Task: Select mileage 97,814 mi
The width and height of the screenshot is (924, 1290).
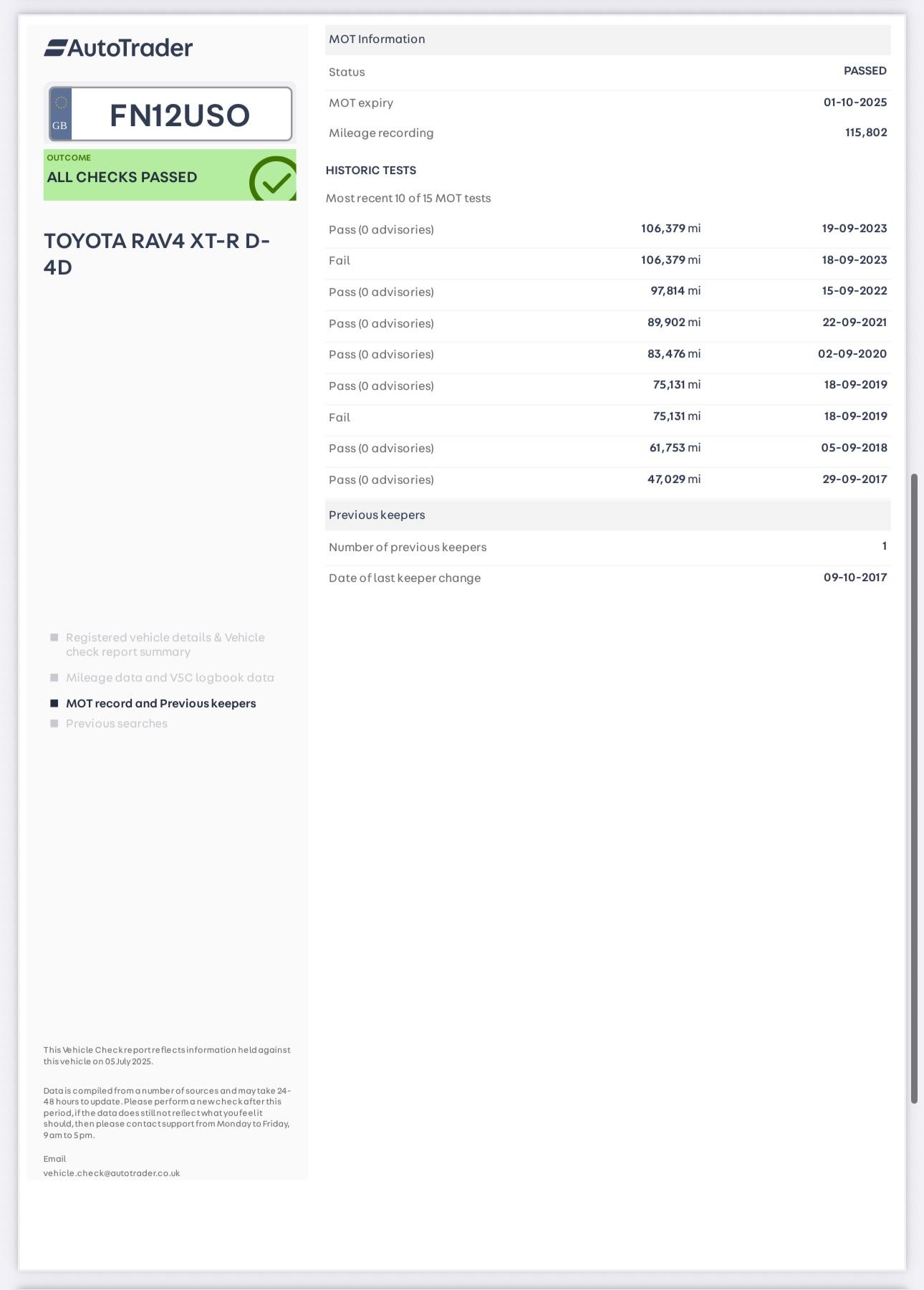Action: pyautogui.click(x=675, y=291)
